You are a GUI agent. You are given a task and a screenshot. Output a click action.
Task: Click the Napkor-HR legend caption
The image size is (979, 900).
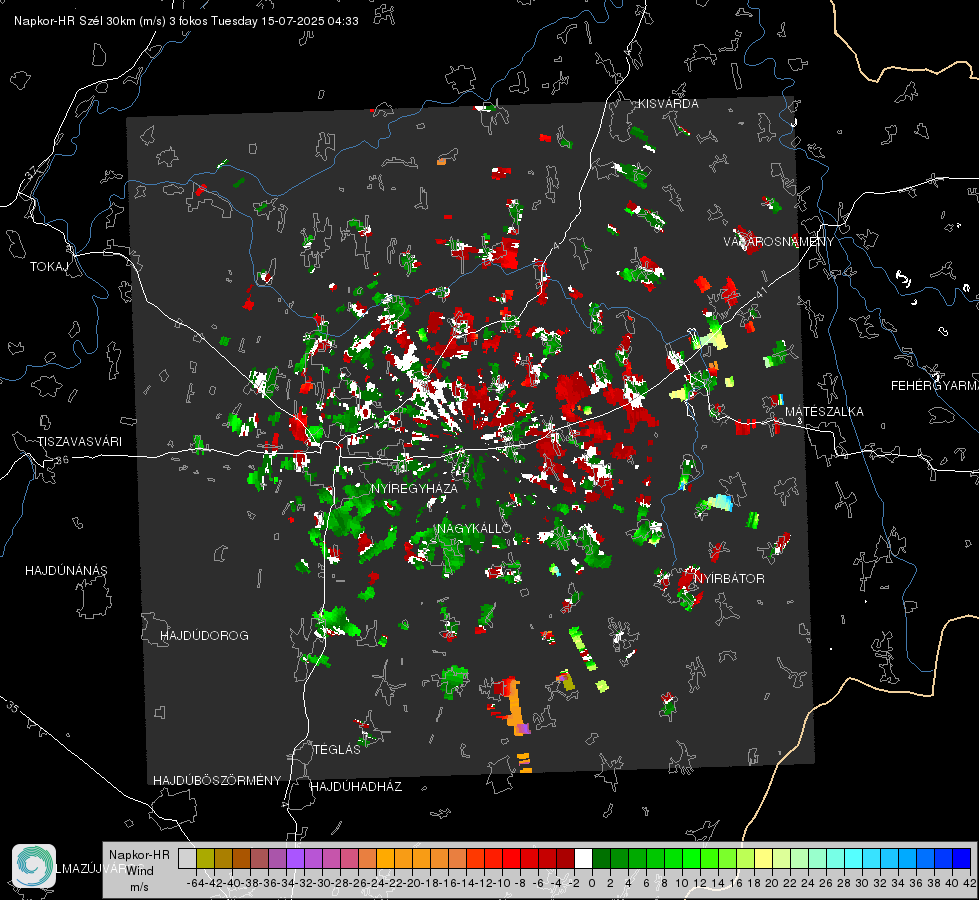pos(139,855)
